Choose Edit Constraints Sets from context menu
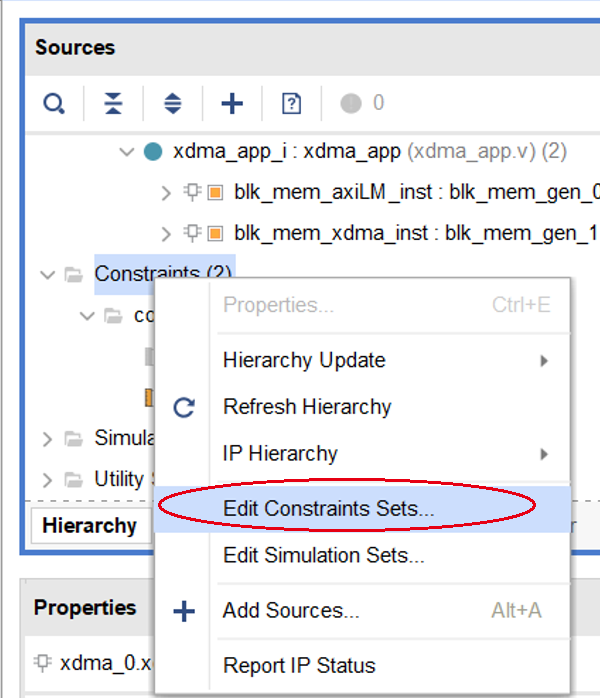 point(328,508)
